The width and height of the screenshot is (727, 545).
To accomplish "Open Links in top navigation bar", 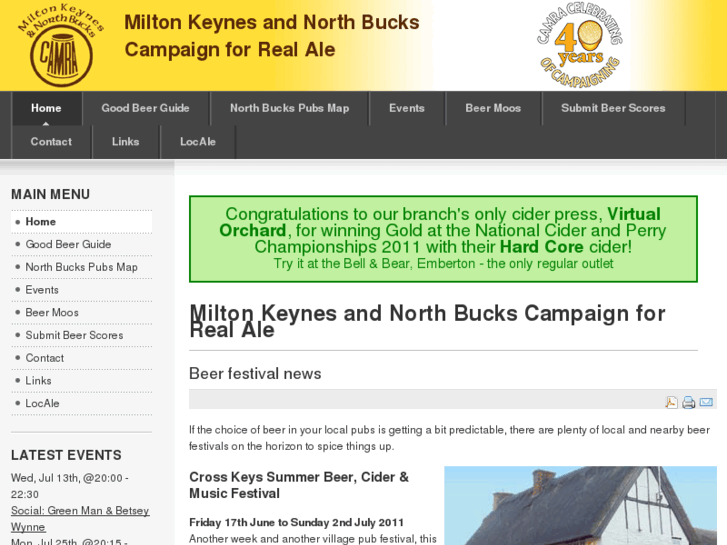I will pyautogui.click(x=126, y=142).
